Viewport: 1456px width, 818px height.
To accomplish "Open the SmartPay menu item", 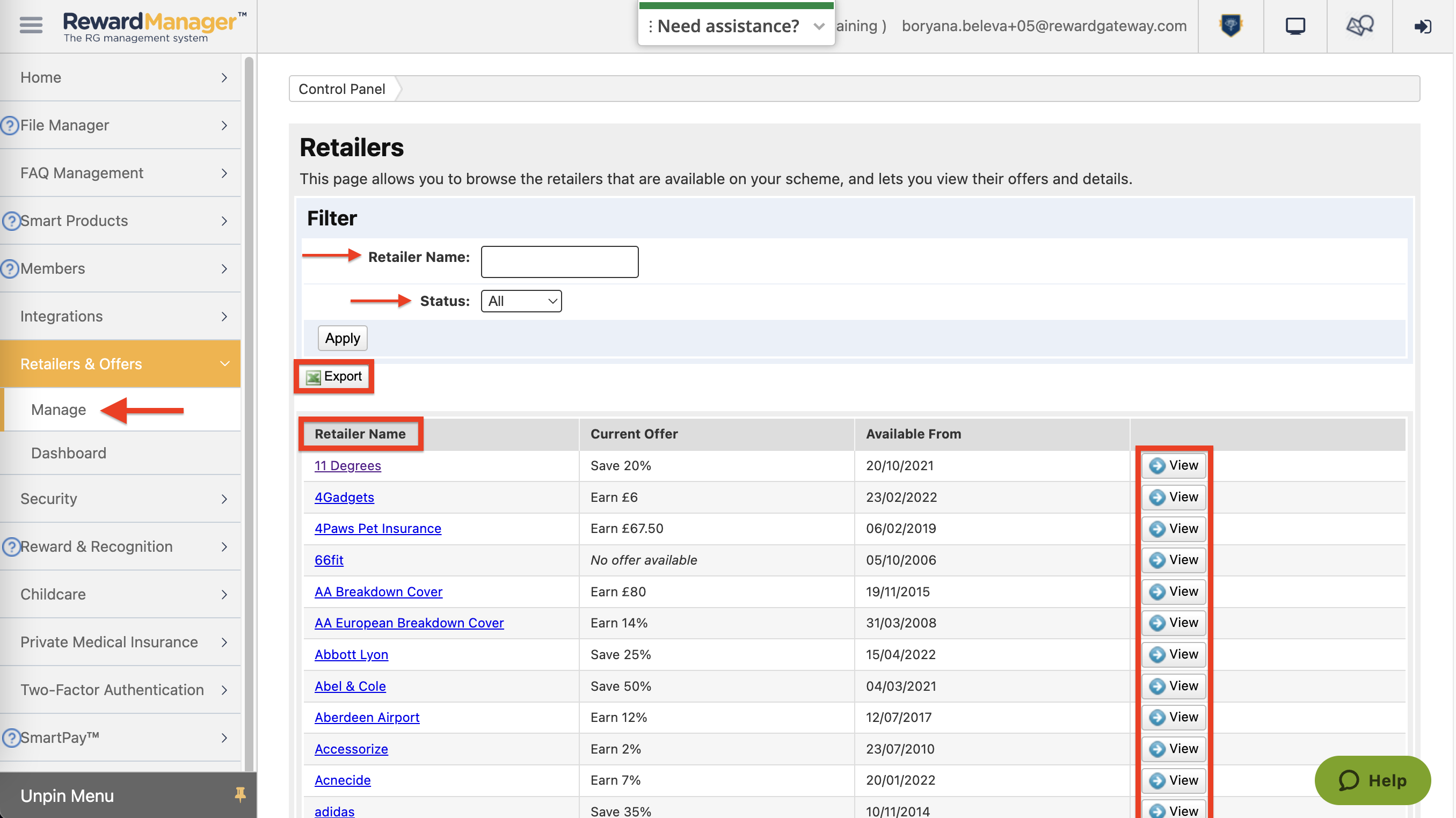I will point(120,737).
